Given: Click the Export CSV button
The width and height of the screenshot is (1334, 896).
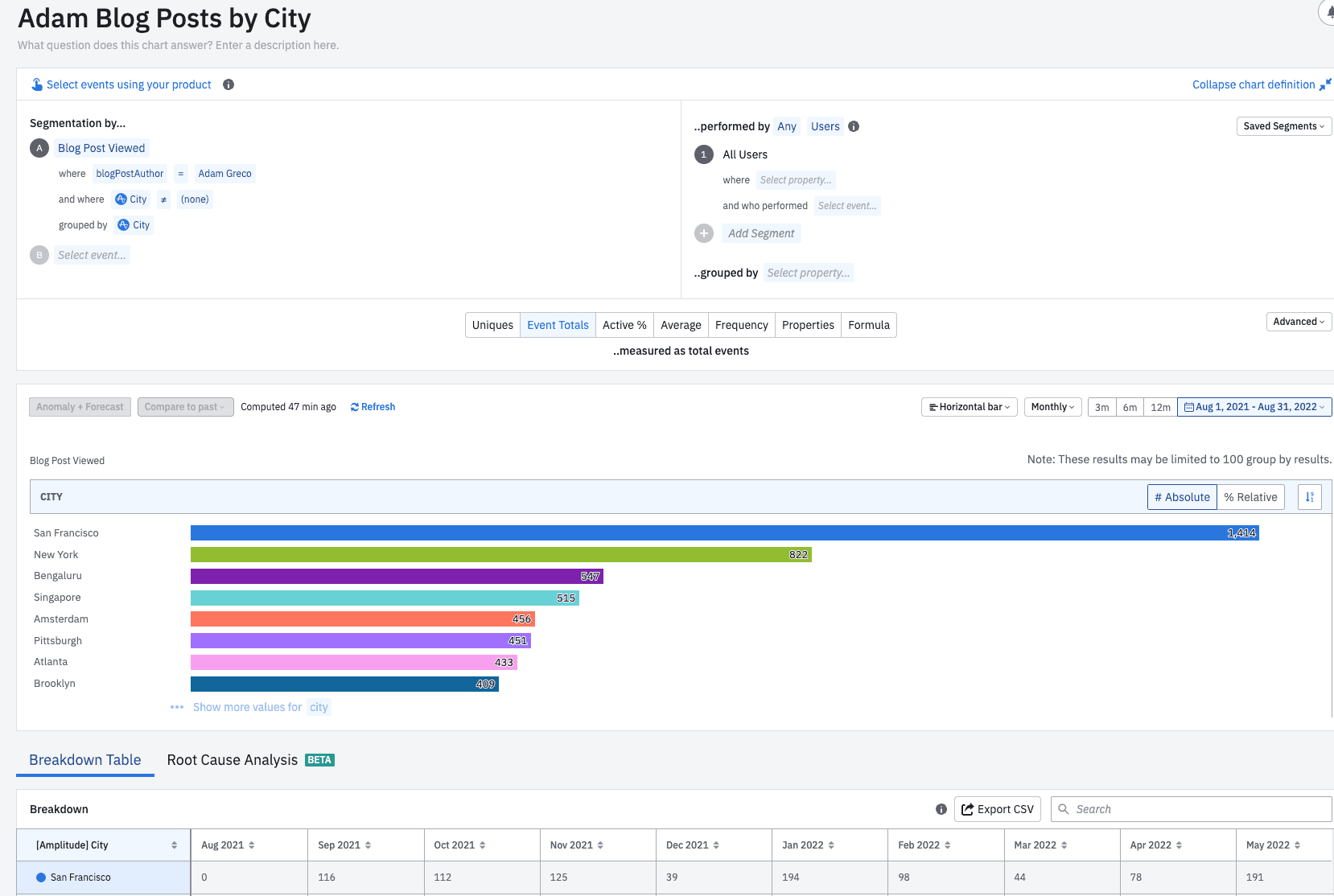Looking at the screenshot, I should (x=998, y=809).
